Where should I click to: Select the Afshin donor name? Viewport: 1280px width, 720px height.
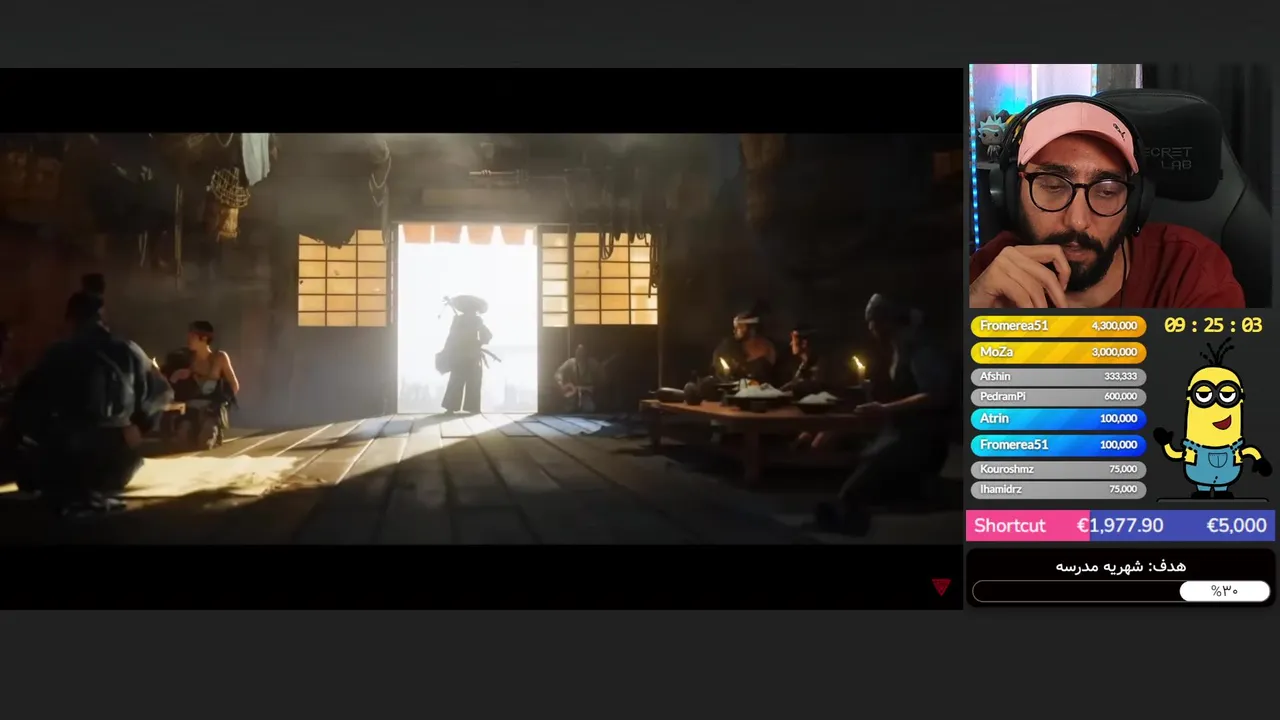point(995,377)
